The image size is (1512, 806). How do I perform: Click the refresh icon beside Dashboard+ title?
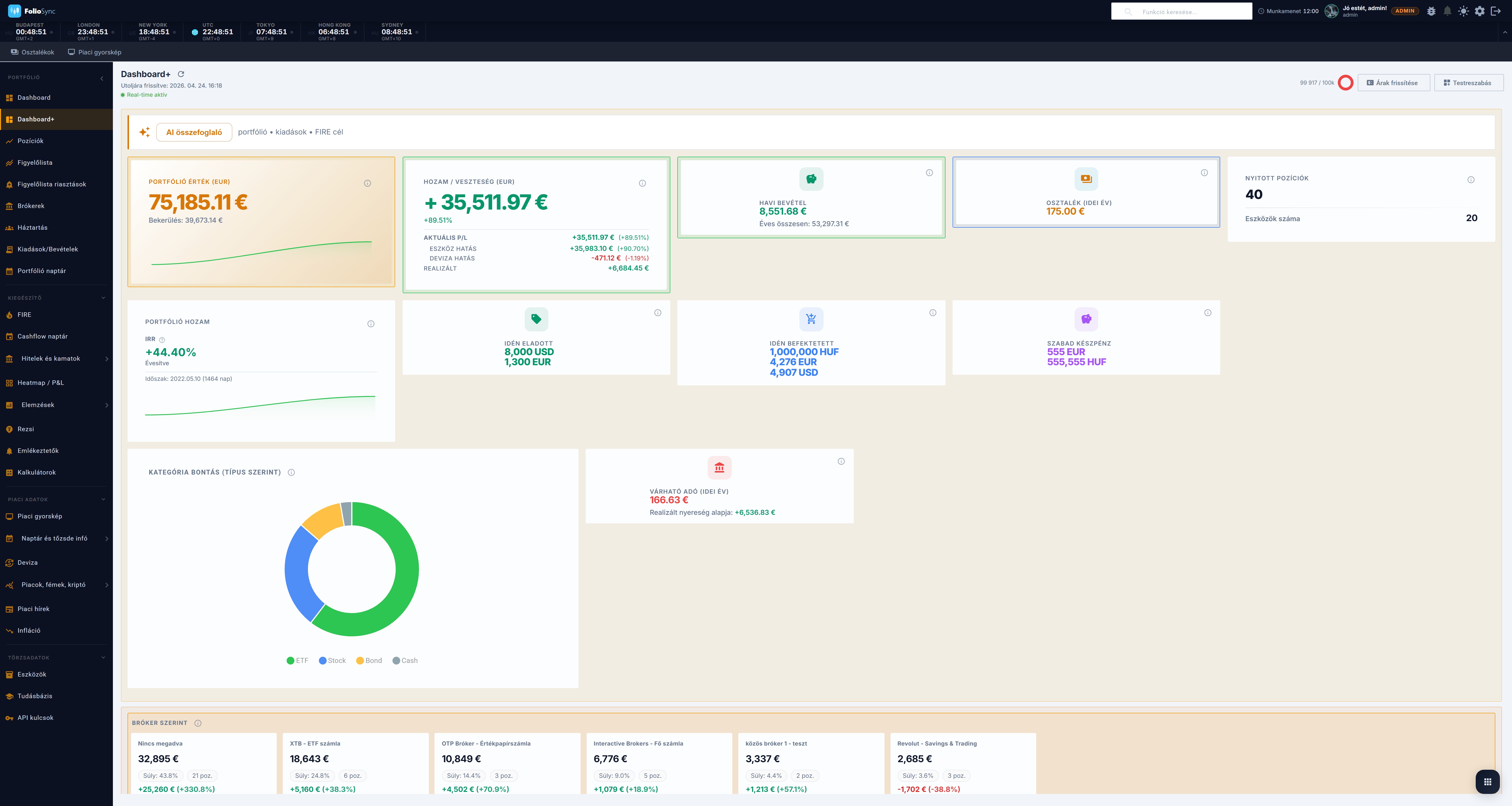click(181, 74)
